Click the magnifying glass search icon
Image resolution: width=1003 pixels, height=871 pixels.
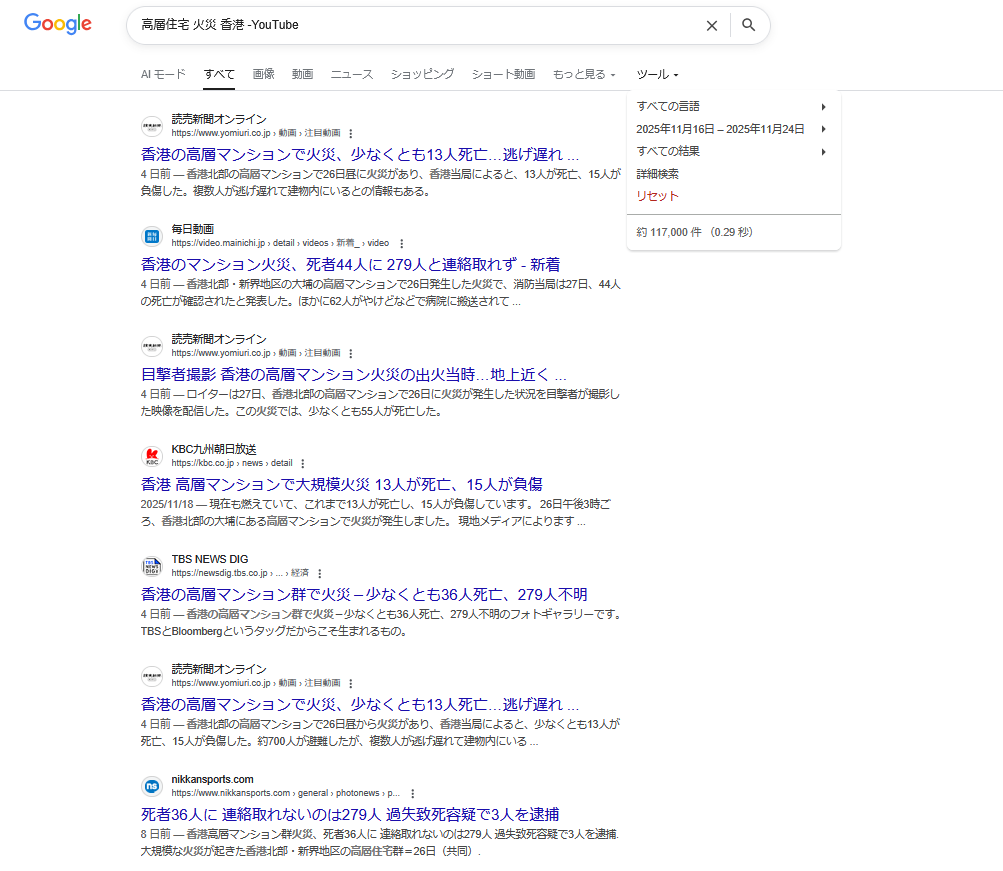tap(748, 26)
